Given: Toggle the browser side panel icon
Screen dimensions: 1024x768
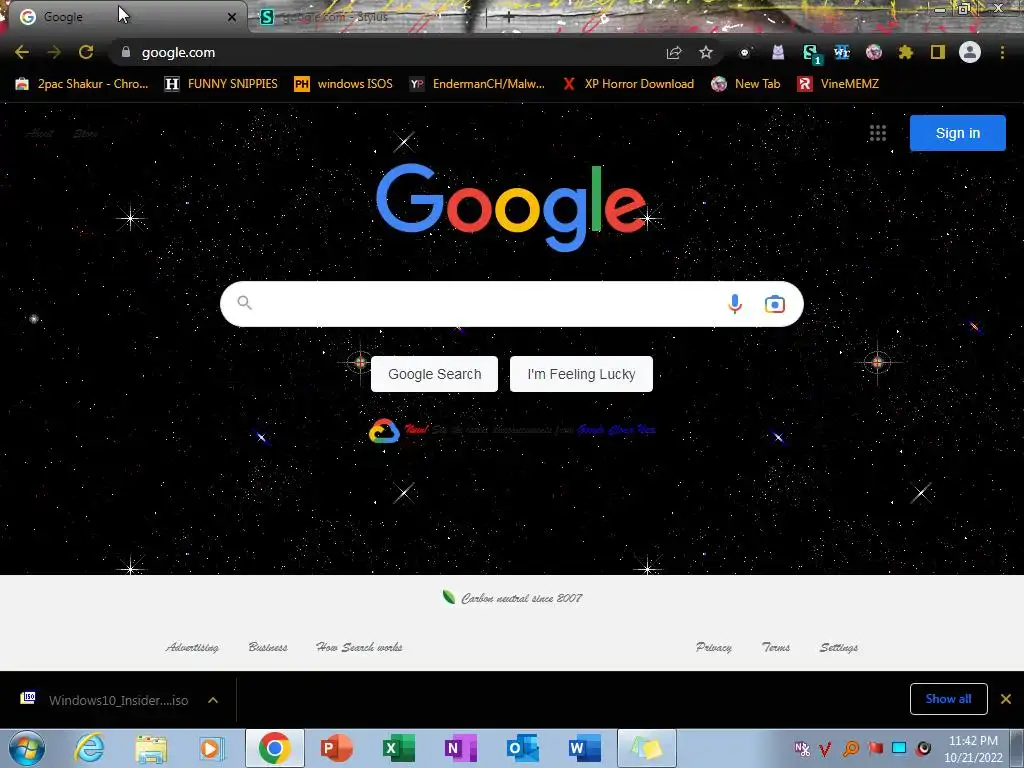Looking at the screenshot, I should [938, 52].
